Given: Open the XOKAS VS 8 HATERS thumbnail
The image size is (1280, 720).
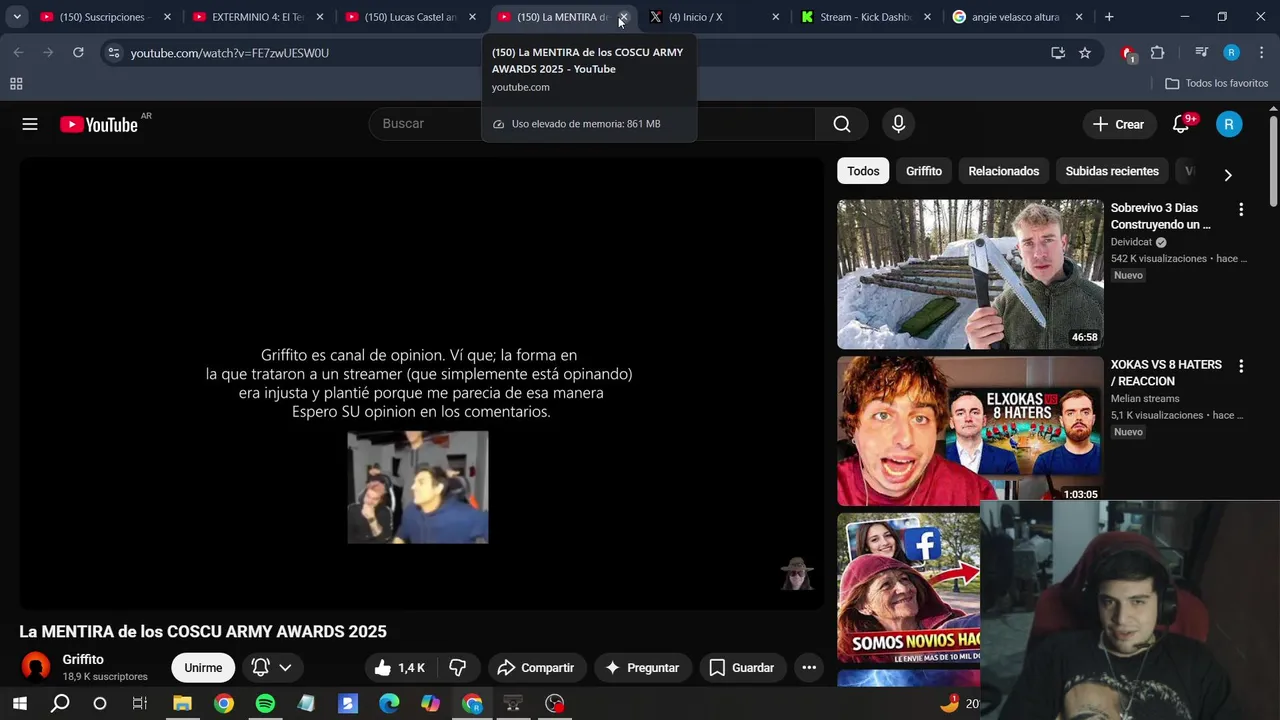Looking at the screenshot, I should coord(970,431).
